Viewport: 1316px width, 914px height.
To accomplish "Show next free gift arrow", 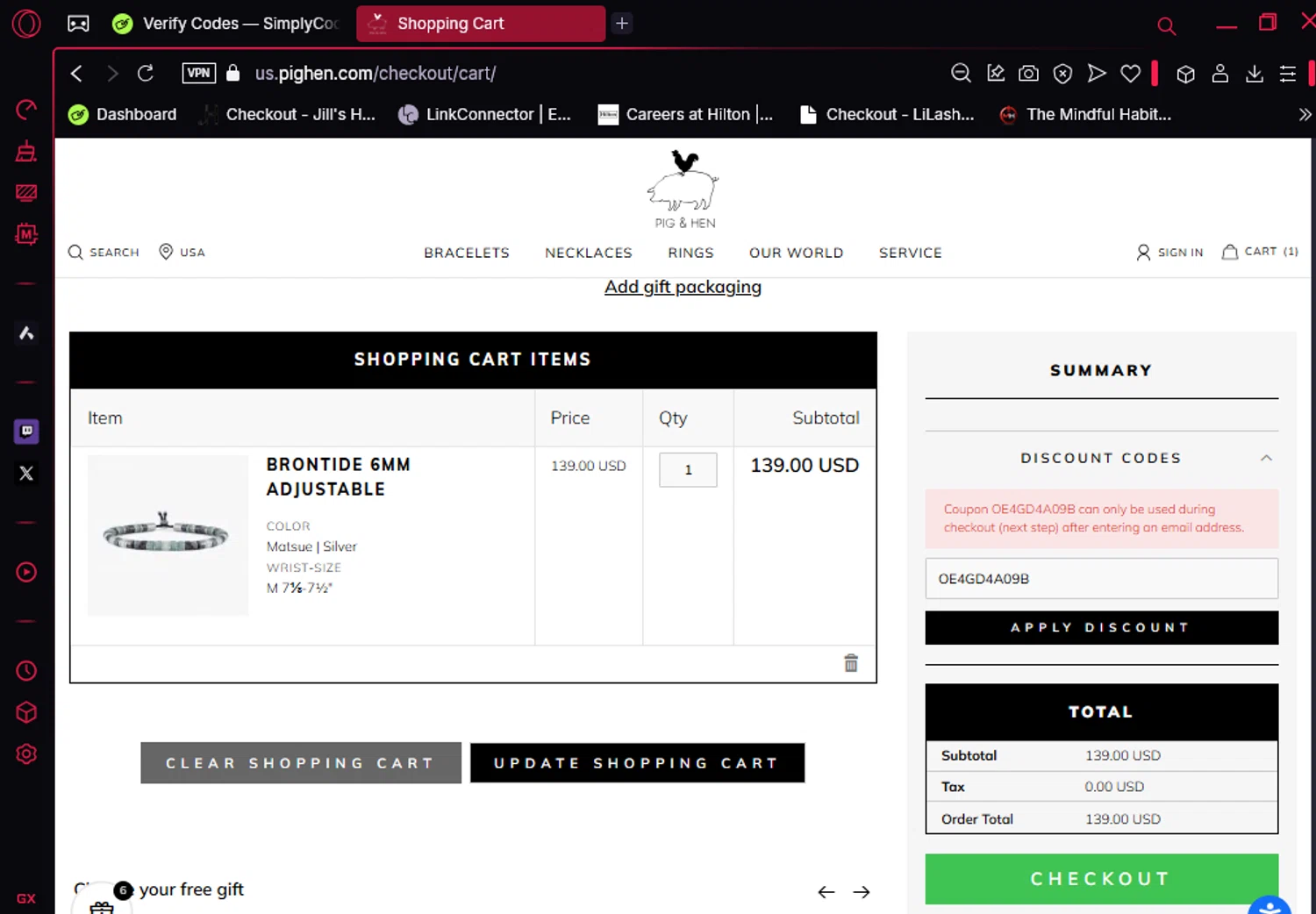I will (862, 892).
